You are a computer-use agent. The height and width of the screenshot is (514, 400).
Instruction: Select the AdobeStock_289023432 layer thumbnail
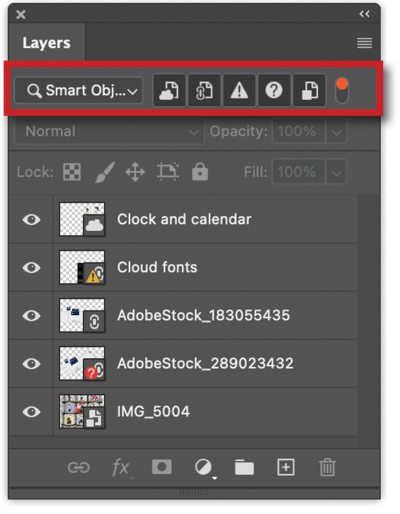pos(82,363)
